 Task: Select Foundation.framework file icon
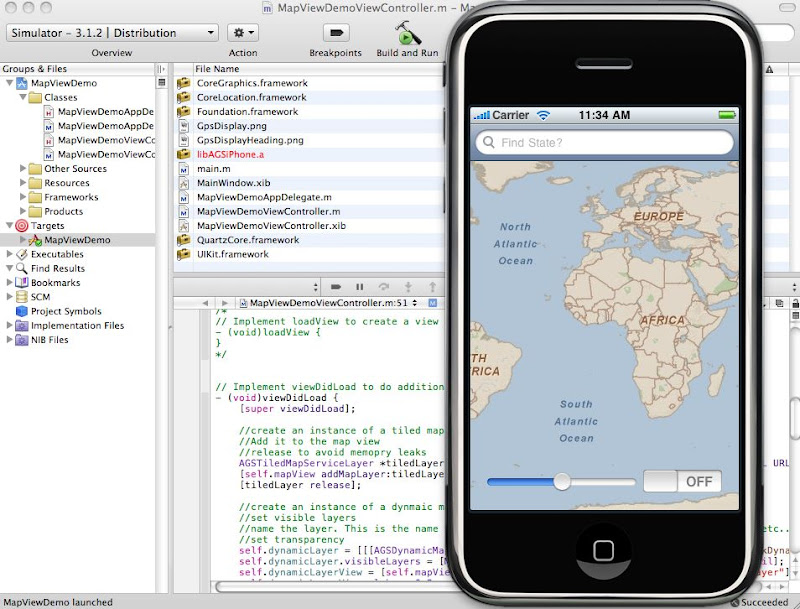(184, 111)
